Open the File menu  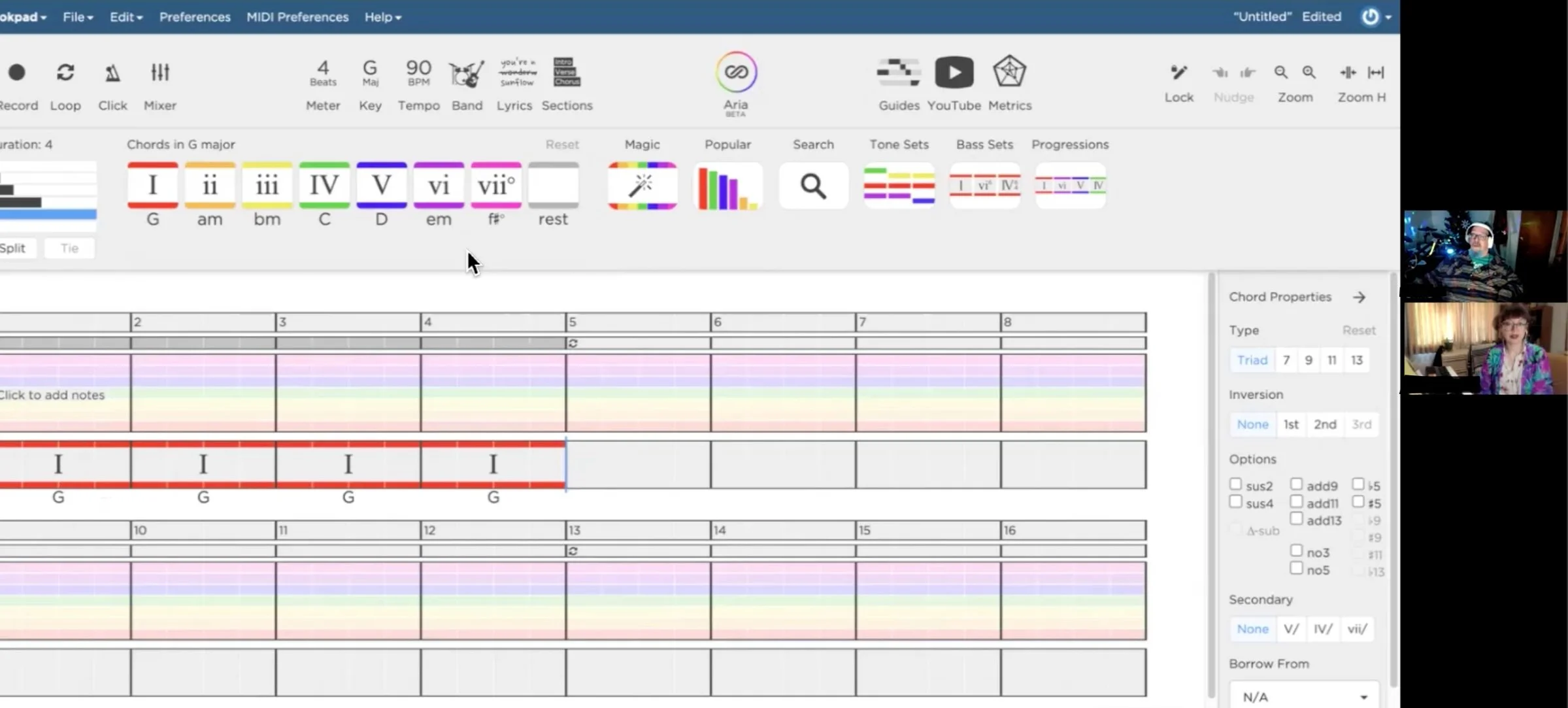coord(77,17)
